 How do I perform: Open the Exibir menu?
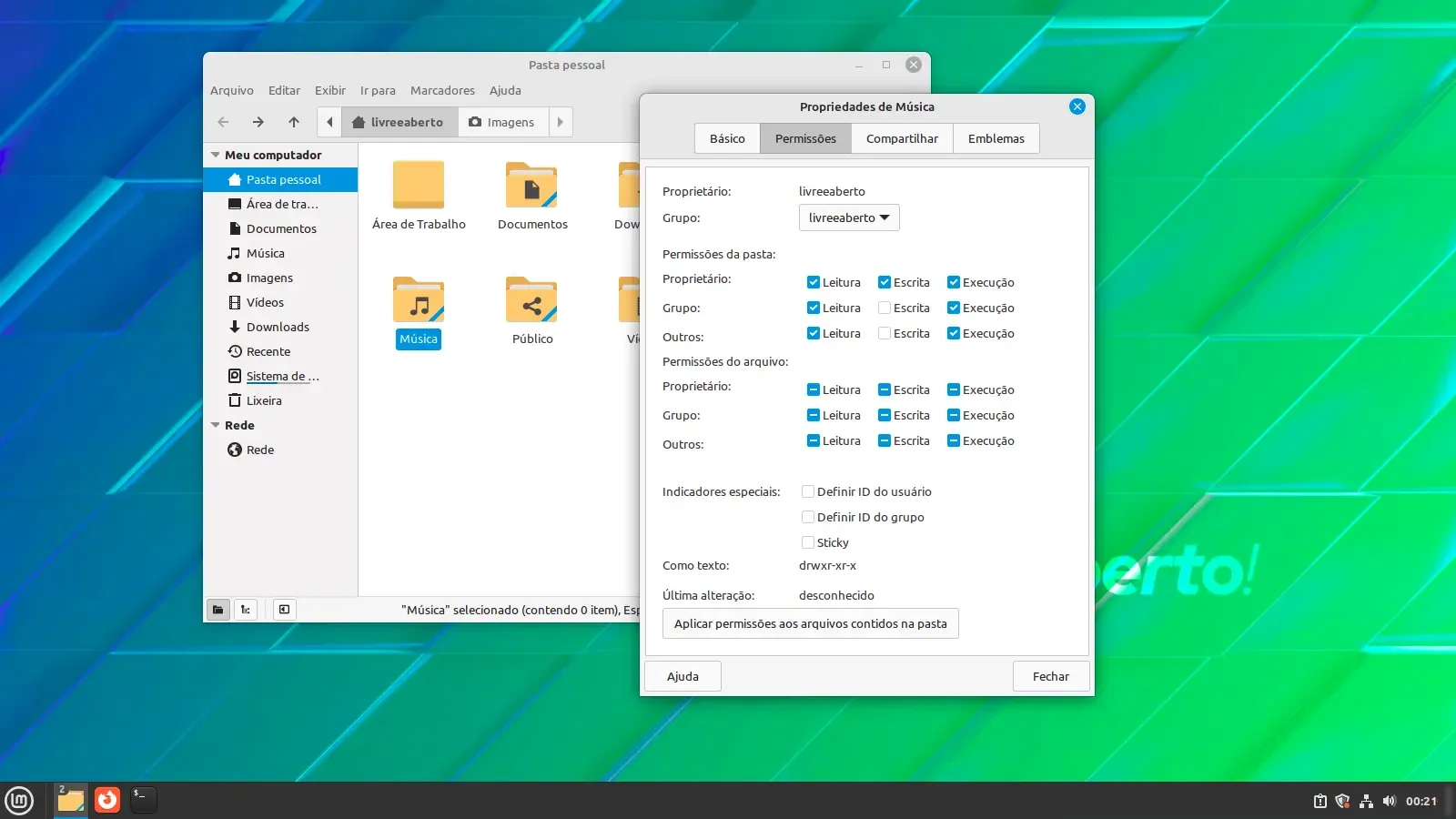(330, 90)
